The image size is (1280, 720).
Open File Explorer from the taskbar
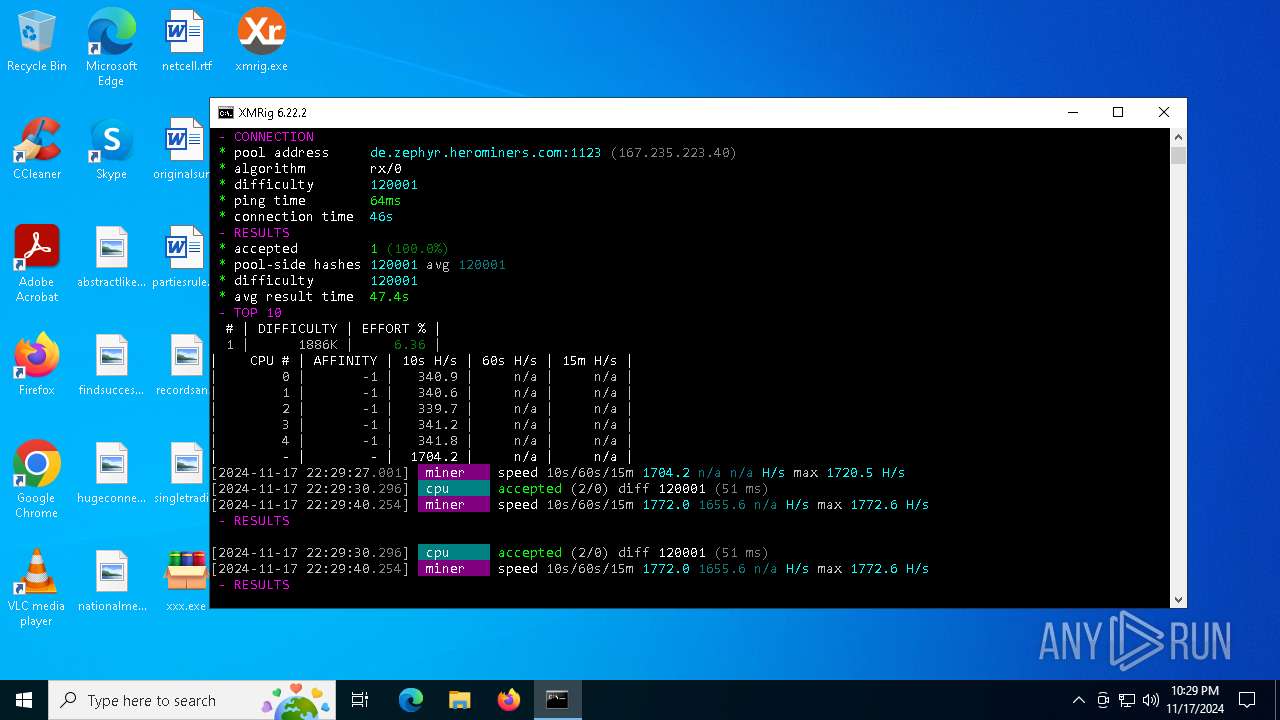tap(460, 700)
